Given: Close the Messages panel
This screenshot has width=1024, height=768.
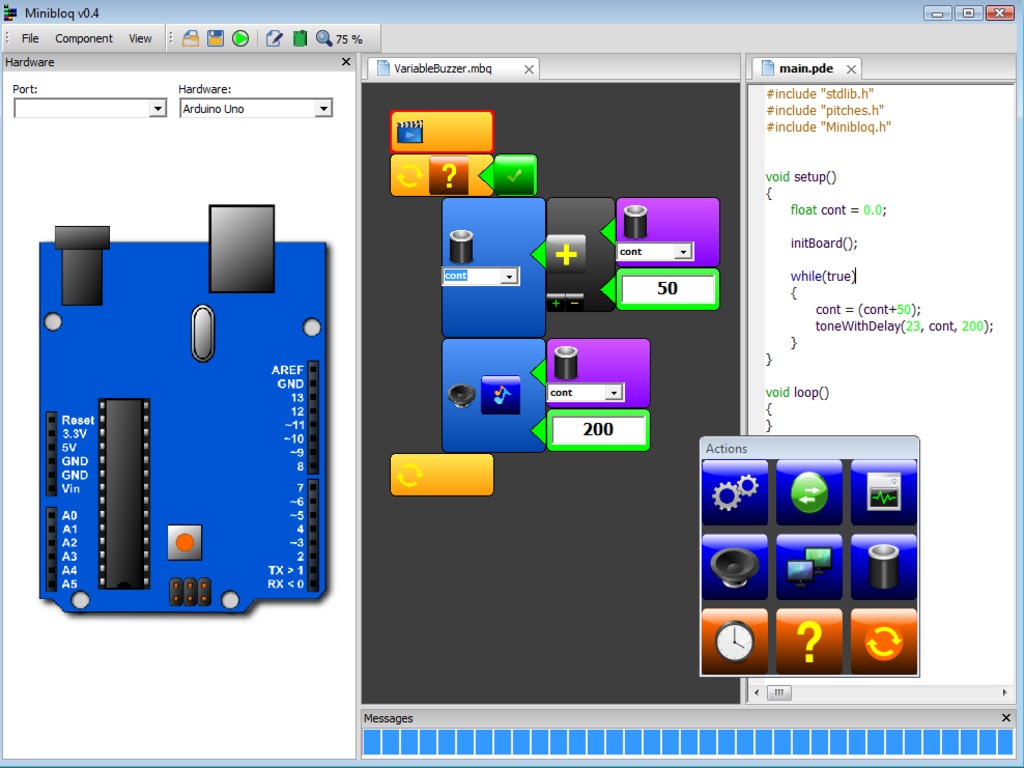Looking at the screenshot, I should (x=1006, y=718).
